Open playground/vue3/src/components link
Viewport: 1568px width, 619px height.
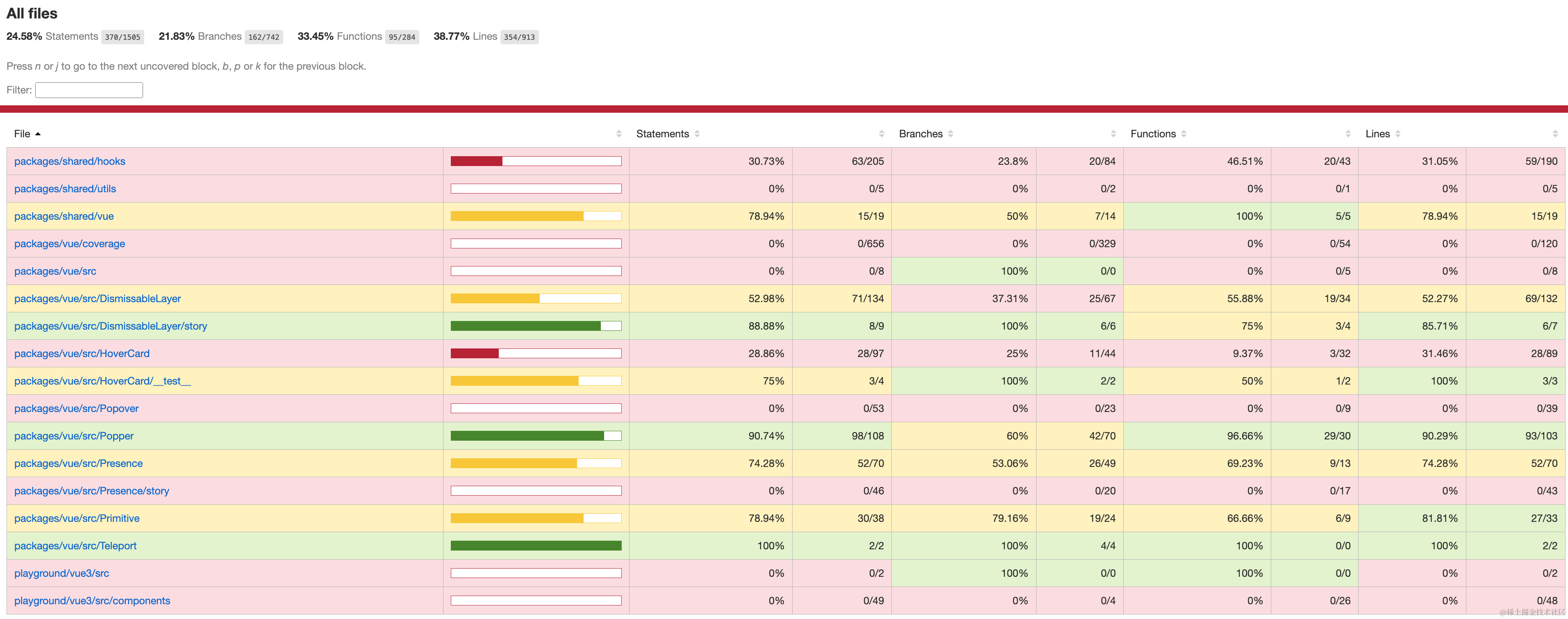[92, 601]
